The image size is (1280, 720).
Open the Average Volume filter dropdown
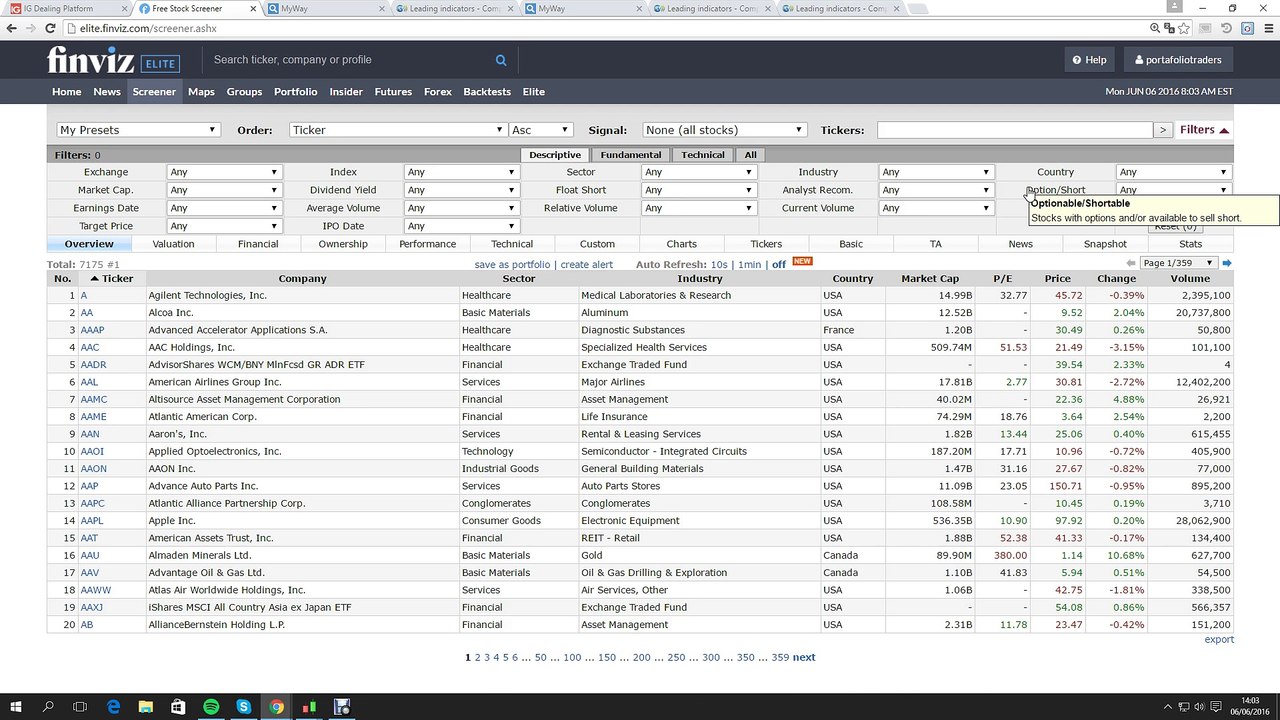(461, 208)
